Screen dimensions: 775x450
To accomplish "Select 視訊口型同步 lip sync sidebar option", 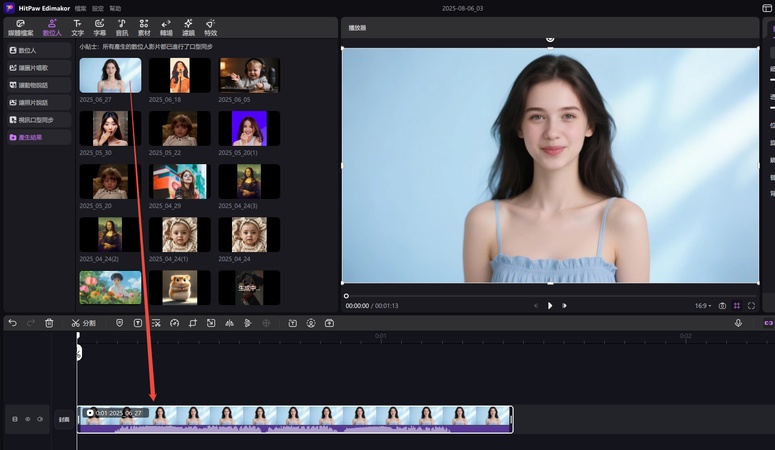I will 39,120.
